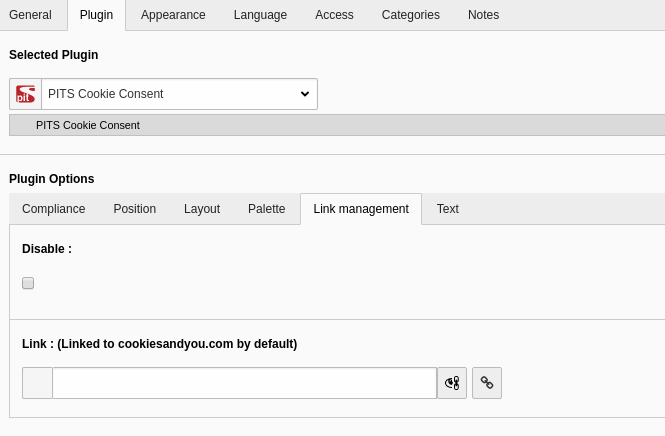
Task: Click the PITS Cookie Consent gray row
Action: click(x=337, y=125)
